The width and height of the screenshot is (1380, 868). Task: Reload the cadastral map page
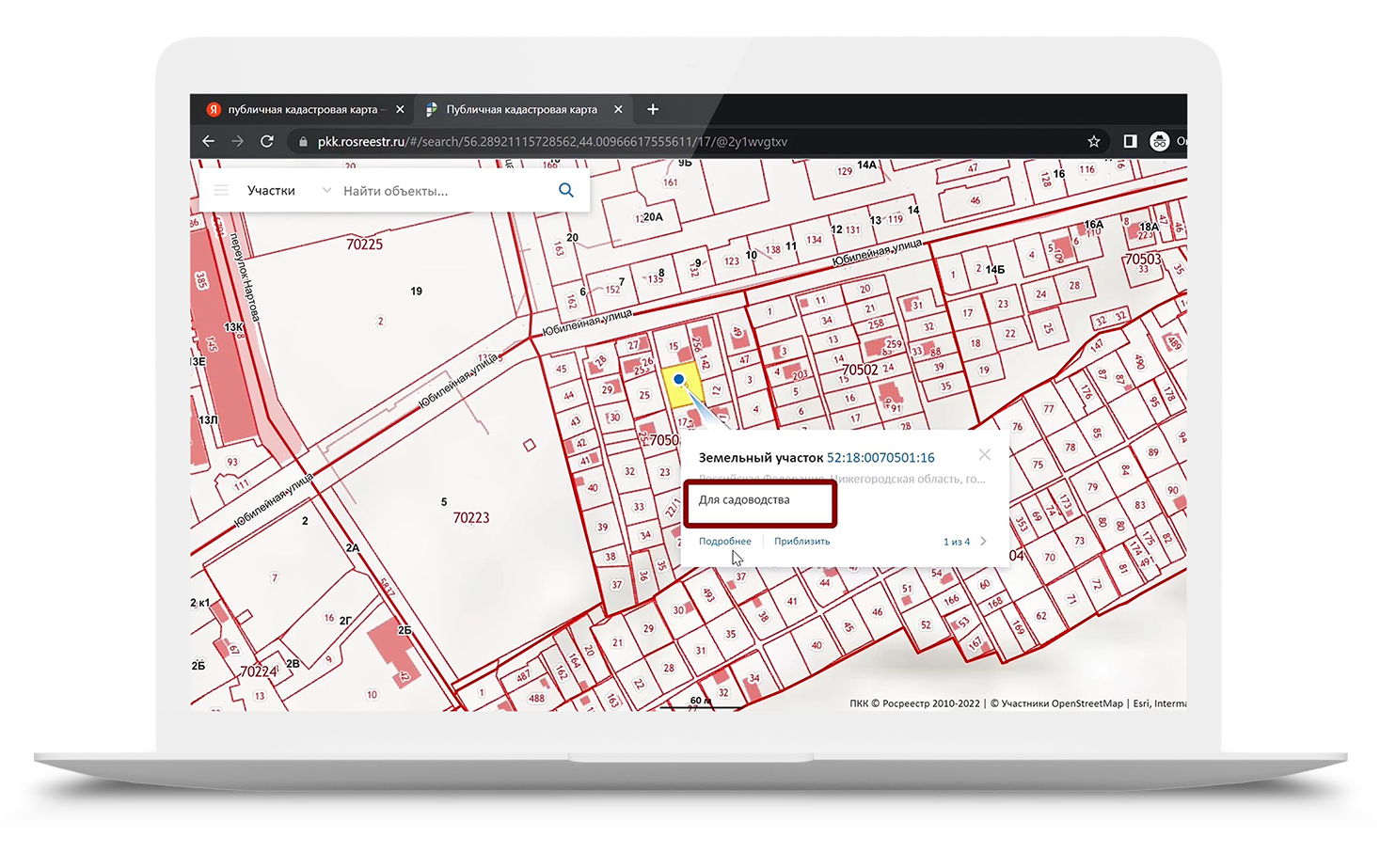click(267, 141)
